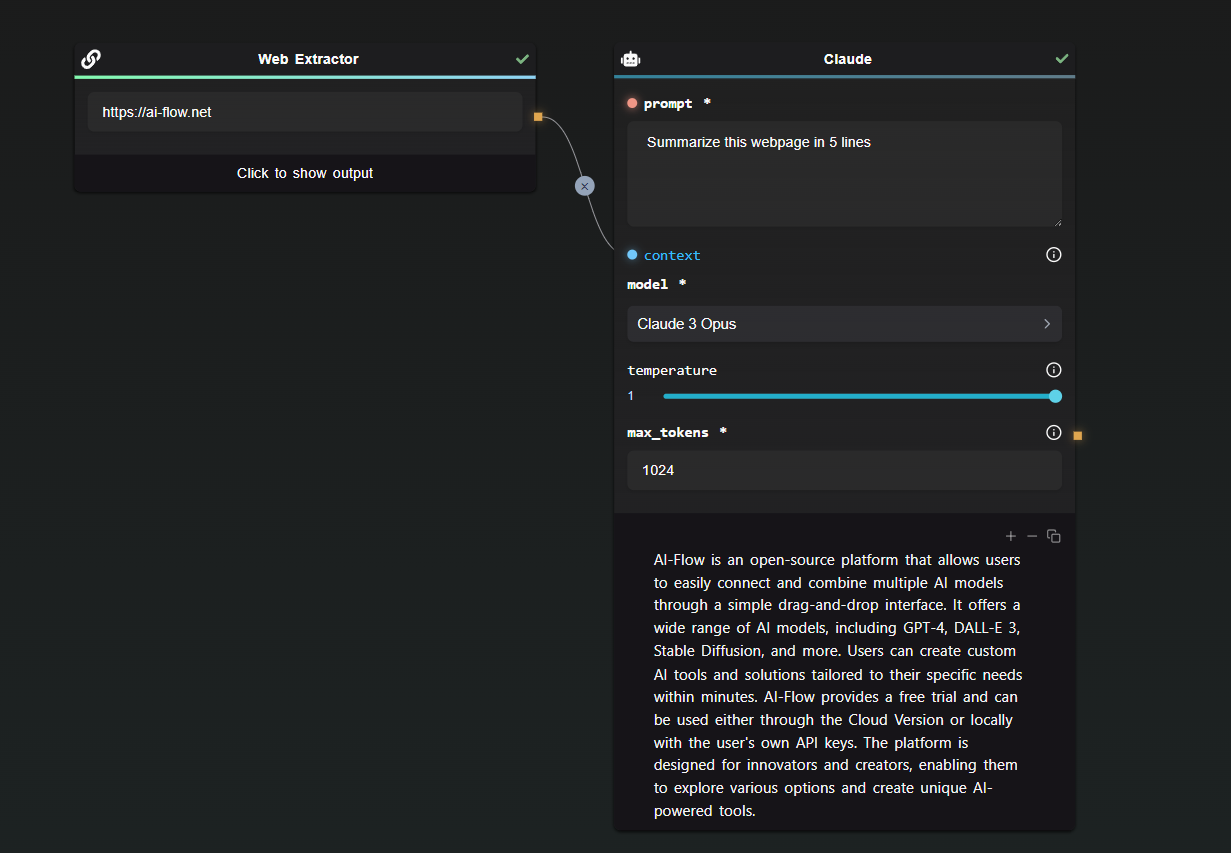Click the temperature label
The width and height of the screenshot is (1231, 853).
672,370
